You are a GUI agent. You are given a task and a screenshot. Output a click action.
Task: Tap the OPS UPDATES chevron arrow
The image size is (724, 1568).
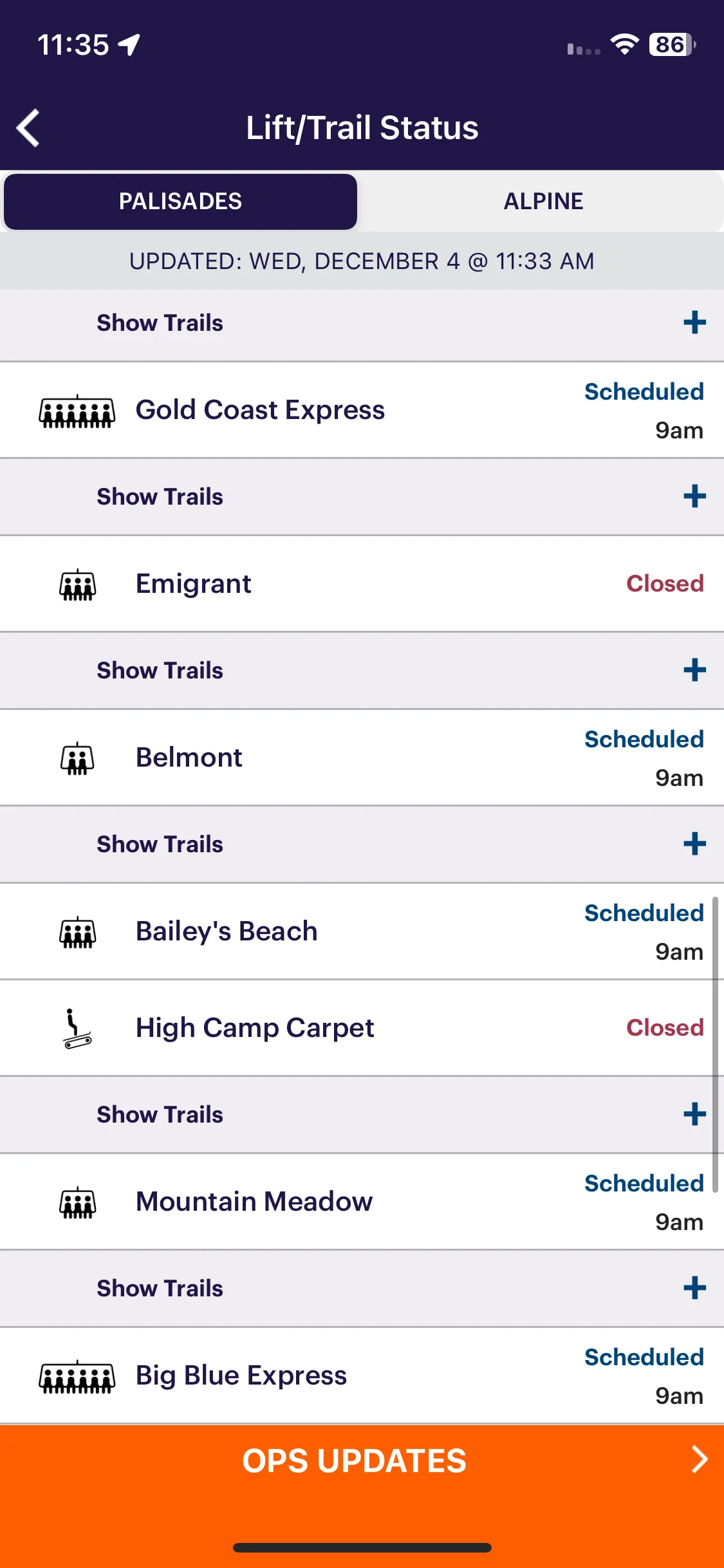(x=700, y=1459)
